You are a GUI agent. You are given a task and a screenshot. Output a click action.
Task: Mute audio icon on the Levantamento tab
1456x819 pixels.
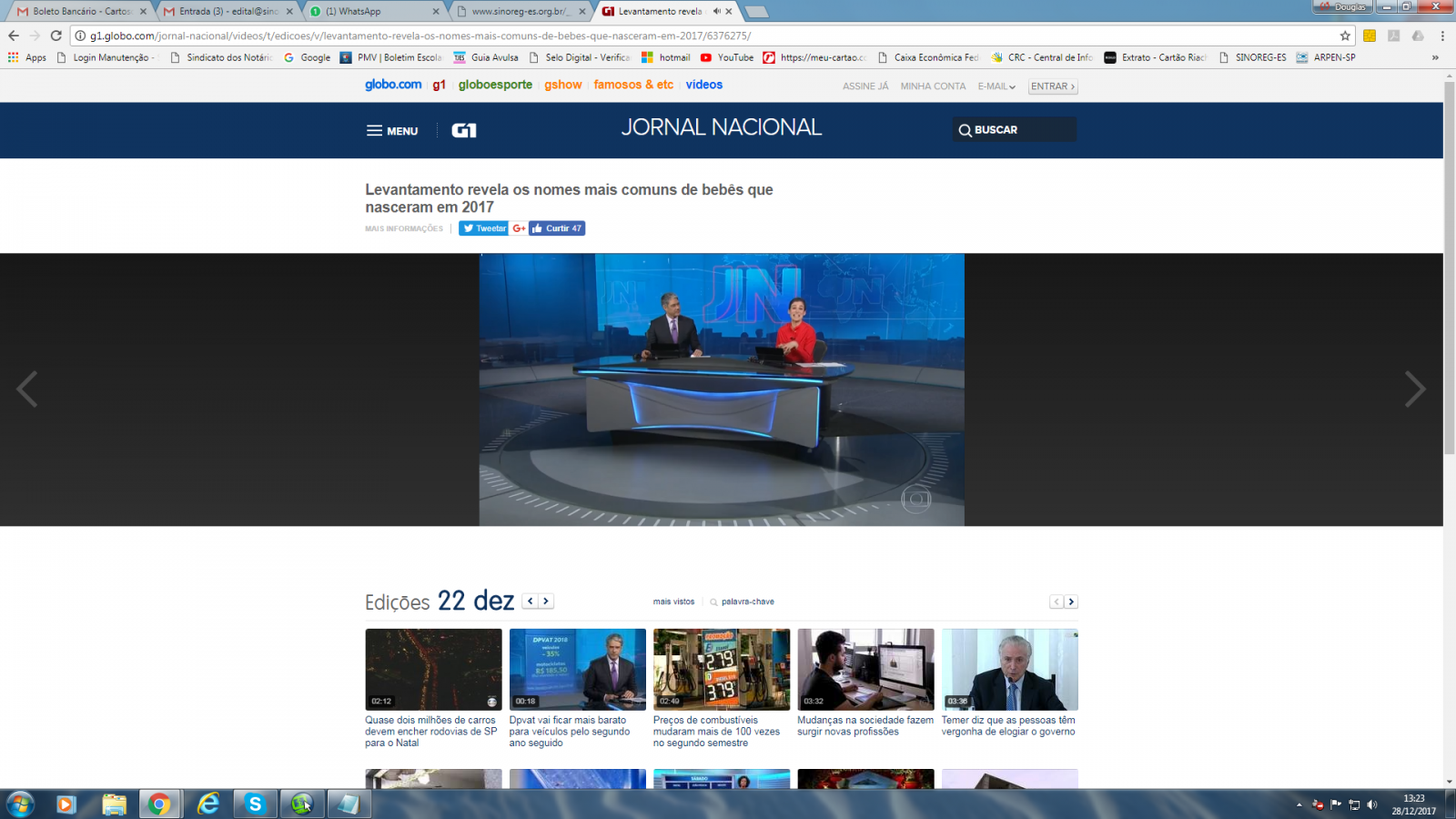(x=716, y=11)
